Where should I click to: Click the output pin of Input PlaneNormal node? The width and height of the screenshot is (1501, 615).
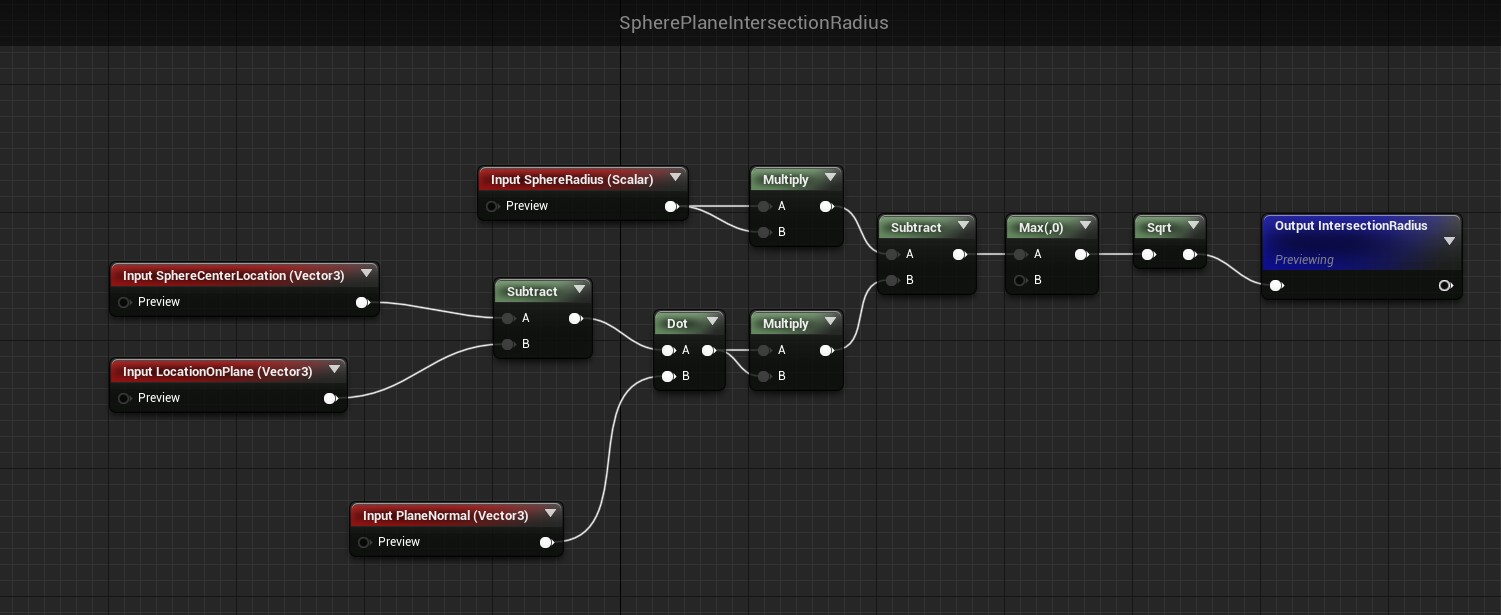click(546, 543)
